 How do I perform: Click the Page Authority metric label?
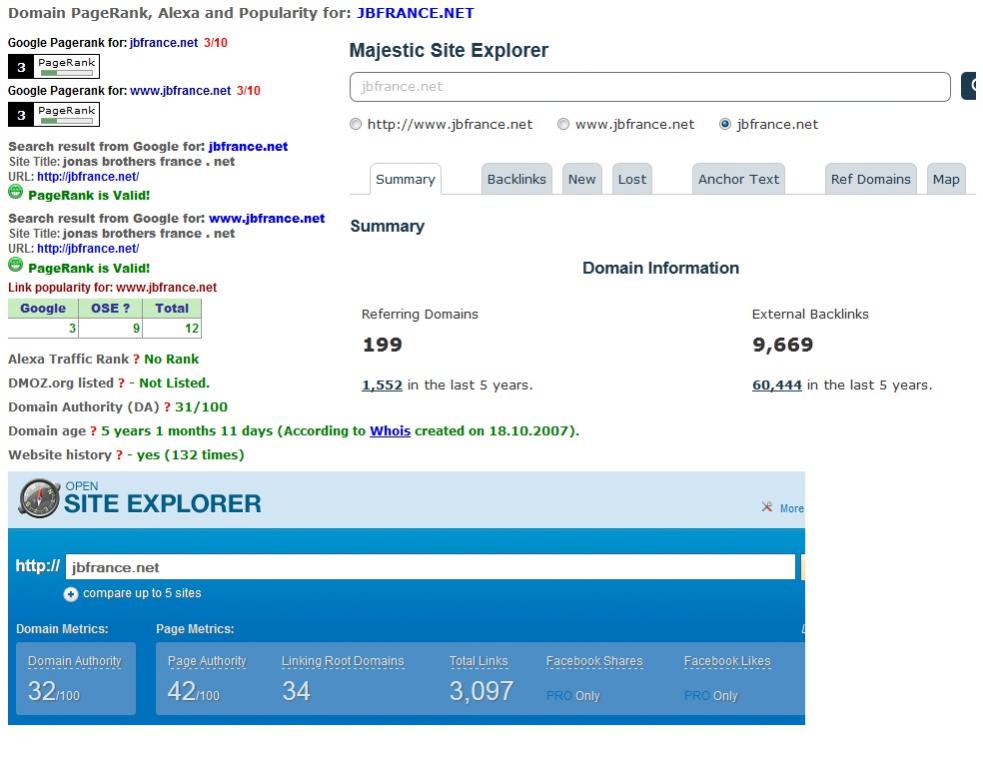[207, 661]
